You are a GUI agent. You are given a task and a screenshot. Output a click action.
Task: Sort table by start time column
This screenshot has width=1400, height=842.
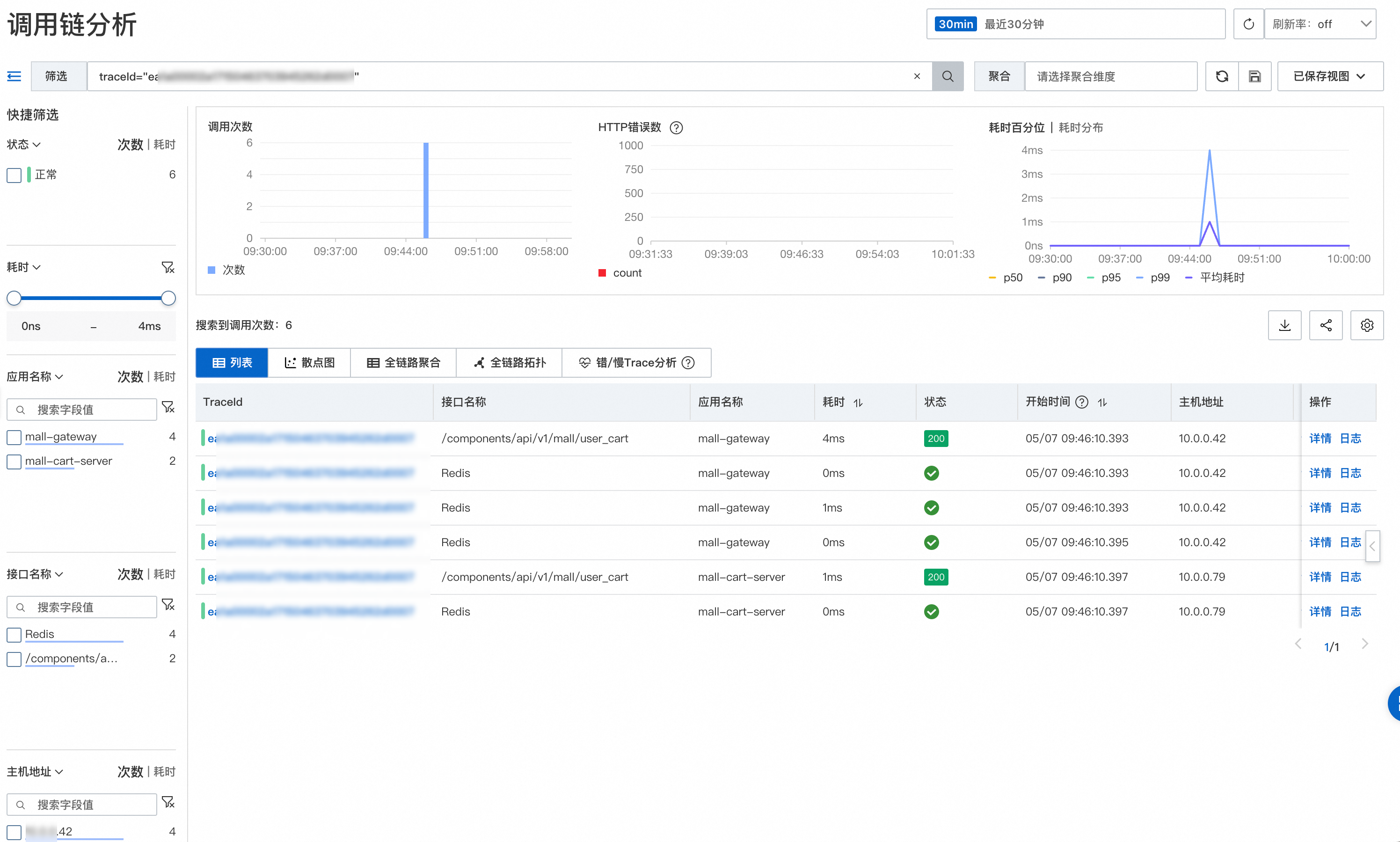(1102, 402)
